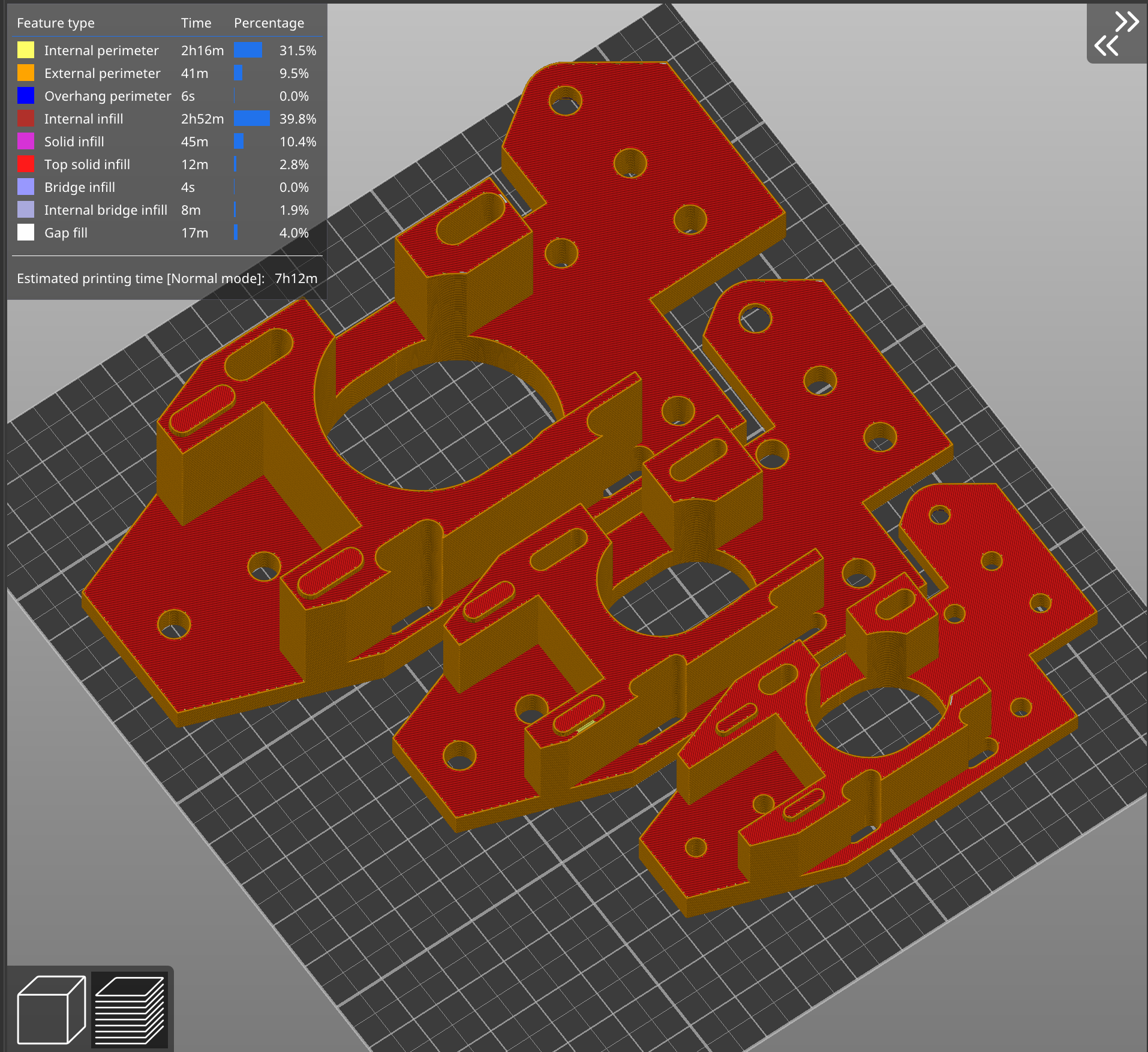Screen dimensions: 1148x1052
Task: Toggle External perimeter orange swatch
Action: click(26, 73)
